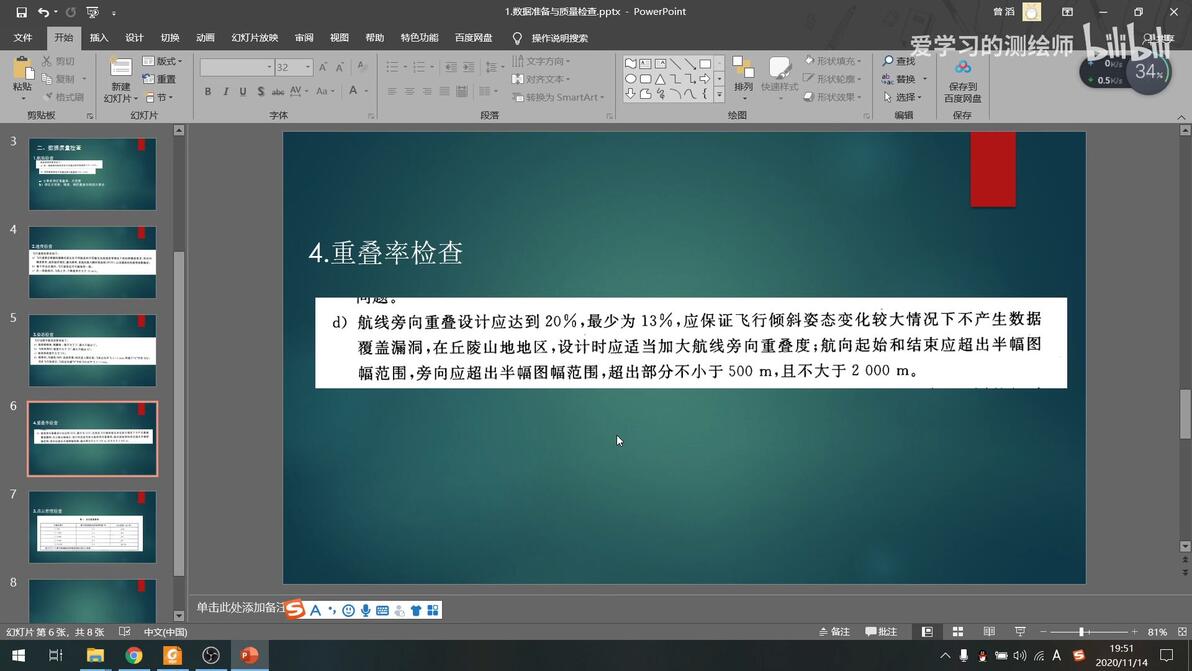This screenshot has width=1192, height=671.
Task: Click the Save icon in quick access toolbar
Action: (21, 12)
